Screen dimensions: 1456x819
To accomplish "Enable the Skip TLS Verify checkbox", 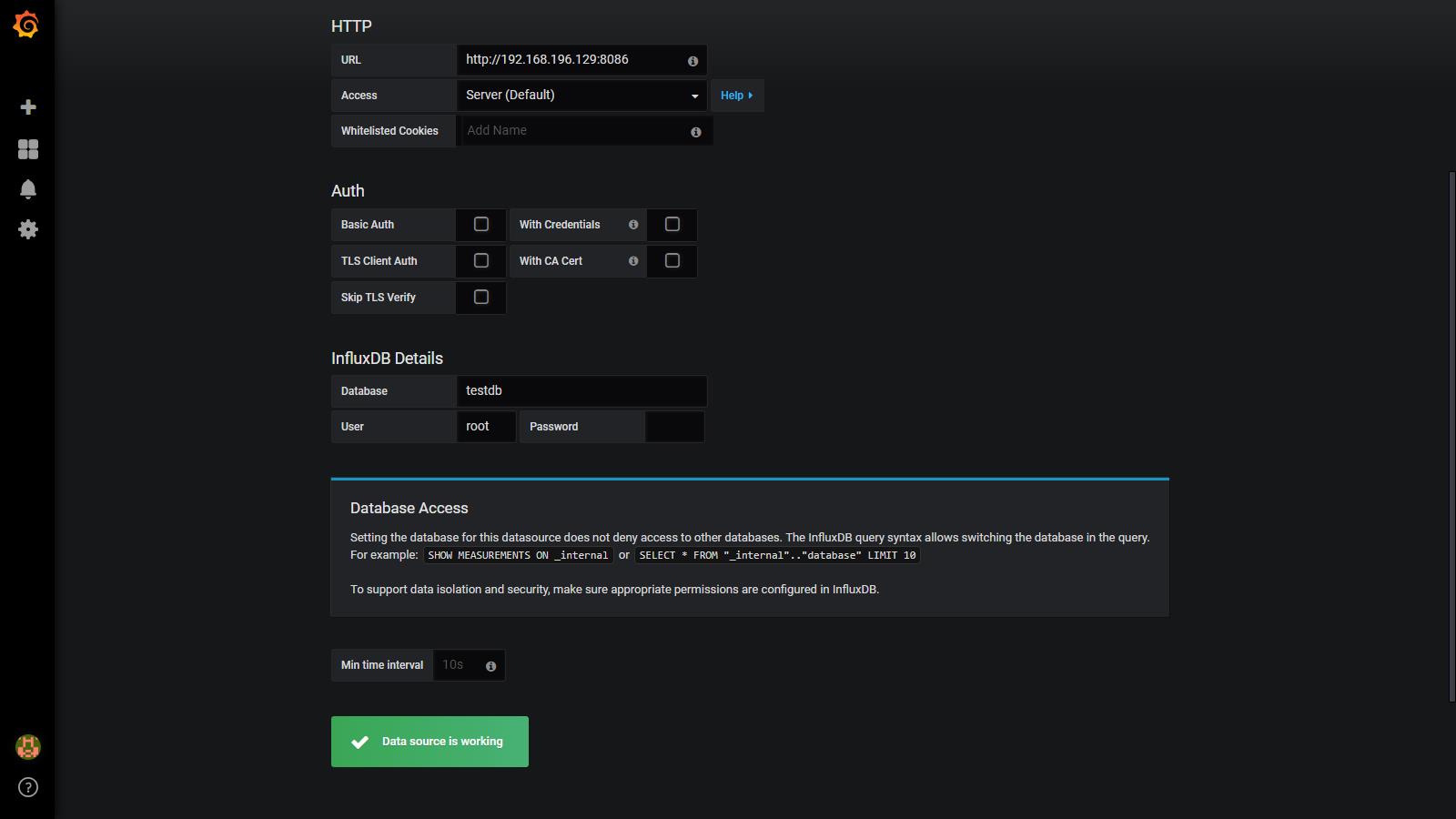I will click(481, 297).
